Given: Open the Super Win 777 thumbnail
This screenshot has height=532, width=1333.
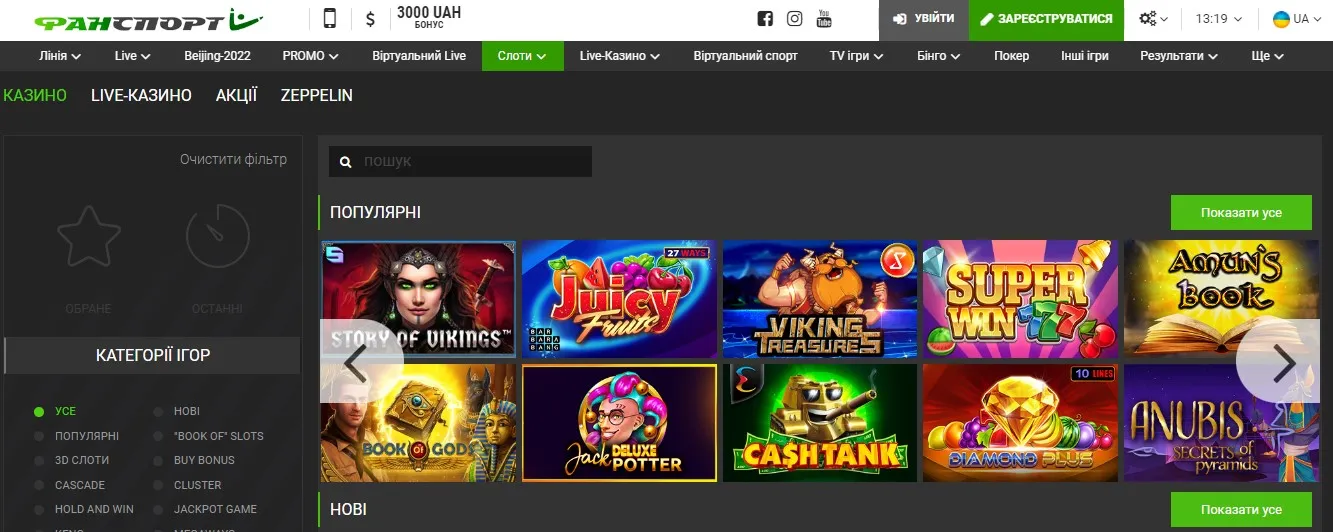Looking at the screenshot, I should tap(1020, 299).
